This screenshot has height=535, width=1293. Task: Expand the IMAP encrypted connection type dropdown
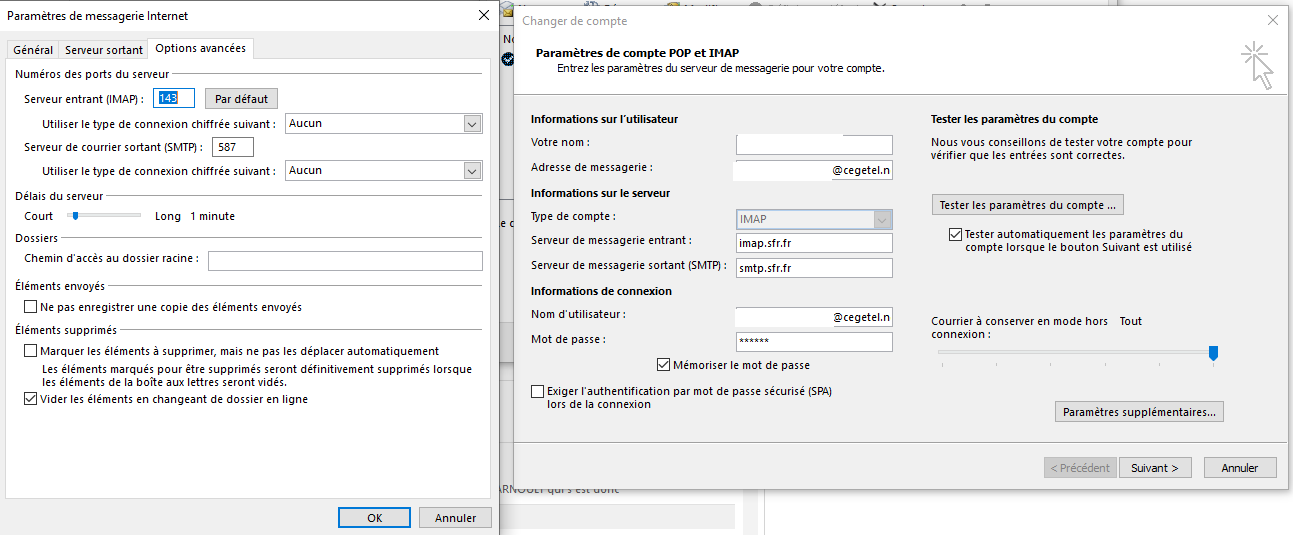[472, 124]
